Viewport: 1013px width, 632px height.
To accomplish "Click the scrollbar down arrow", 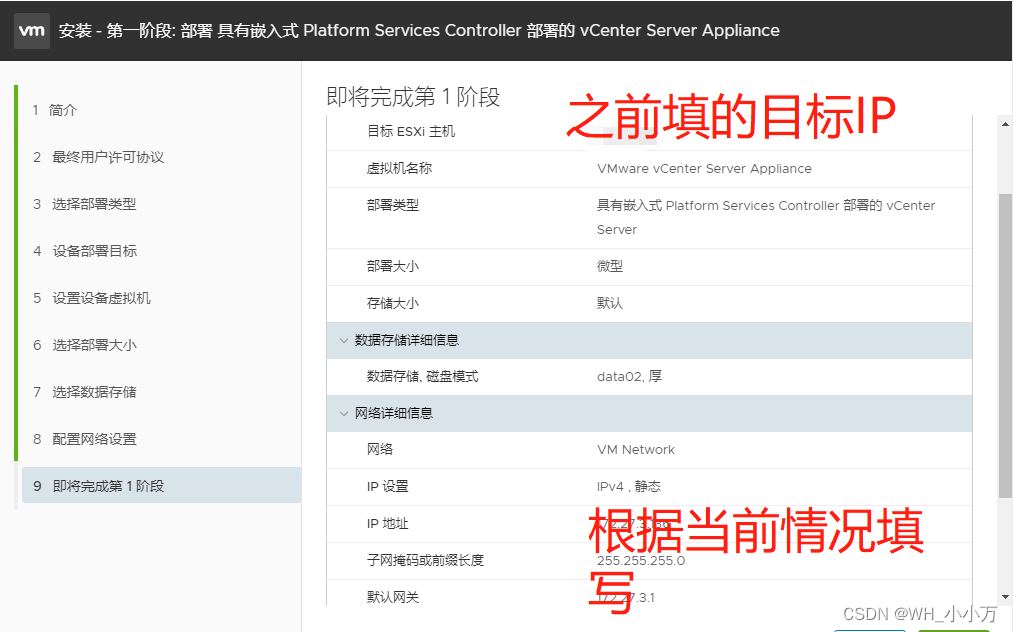I will tap(1005, 597).
